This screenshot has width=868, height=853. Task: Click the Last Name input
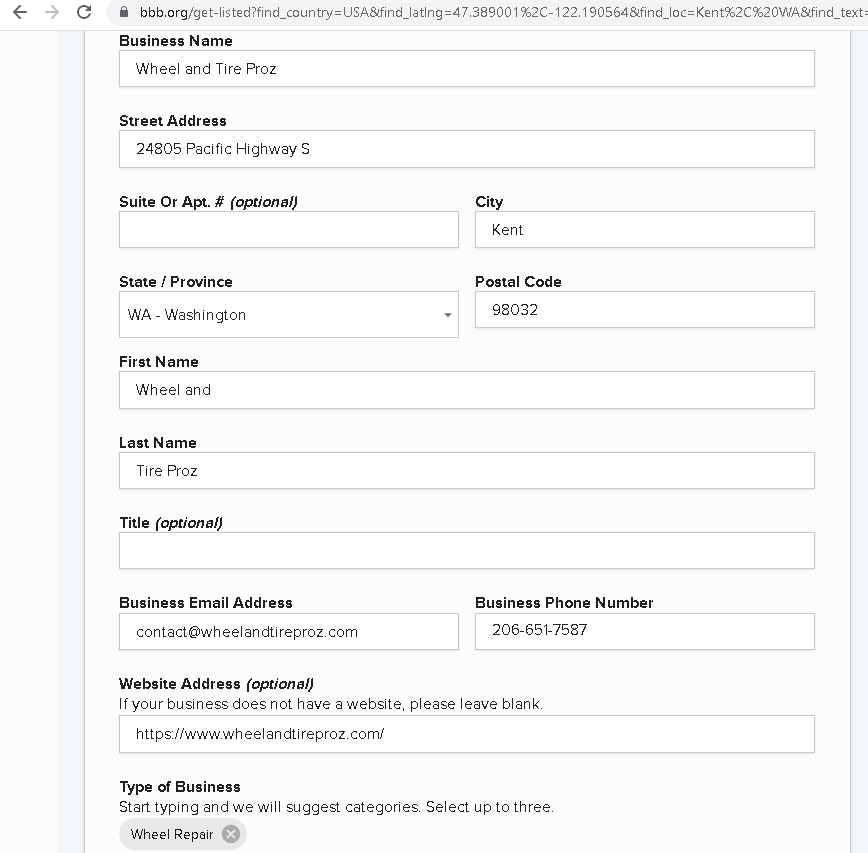click(467, 471)
